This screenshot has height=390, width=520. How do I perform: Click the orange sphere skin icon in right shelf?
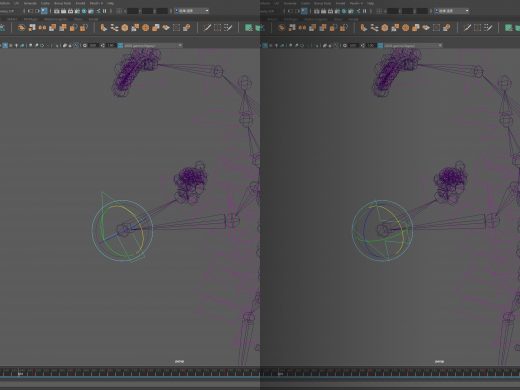point(385,28)
